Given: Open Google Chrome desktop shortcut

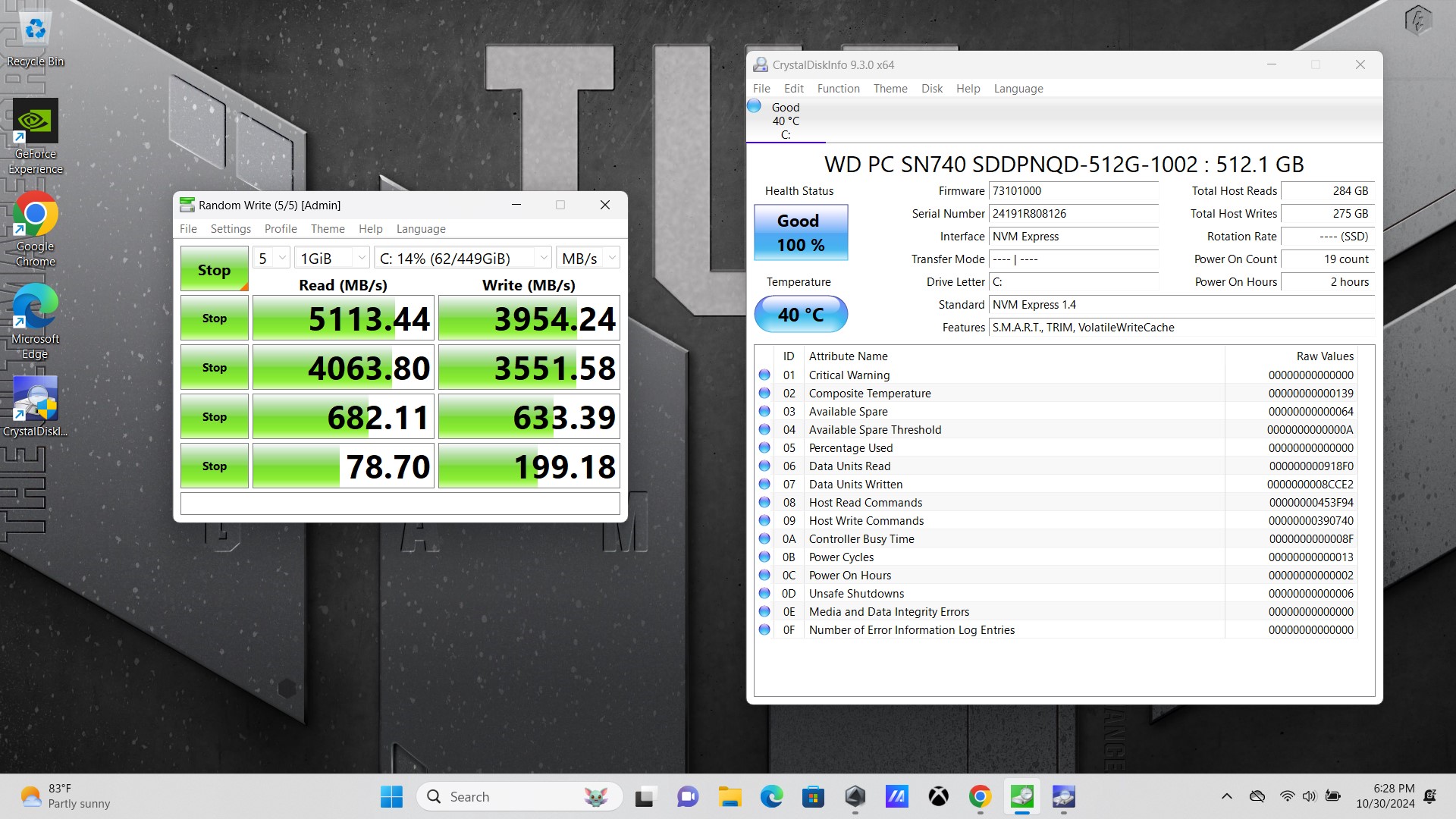Looking at the screenshot, I should click(x=35, y=229).
